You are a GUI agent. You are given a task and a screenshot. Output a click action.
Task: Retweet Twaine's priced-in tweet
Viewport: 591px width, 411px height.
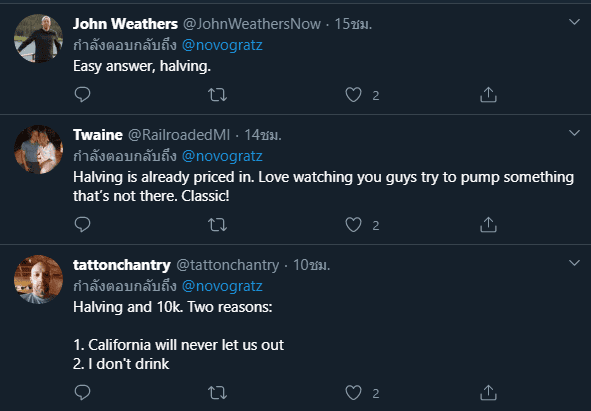pos(217,225)
